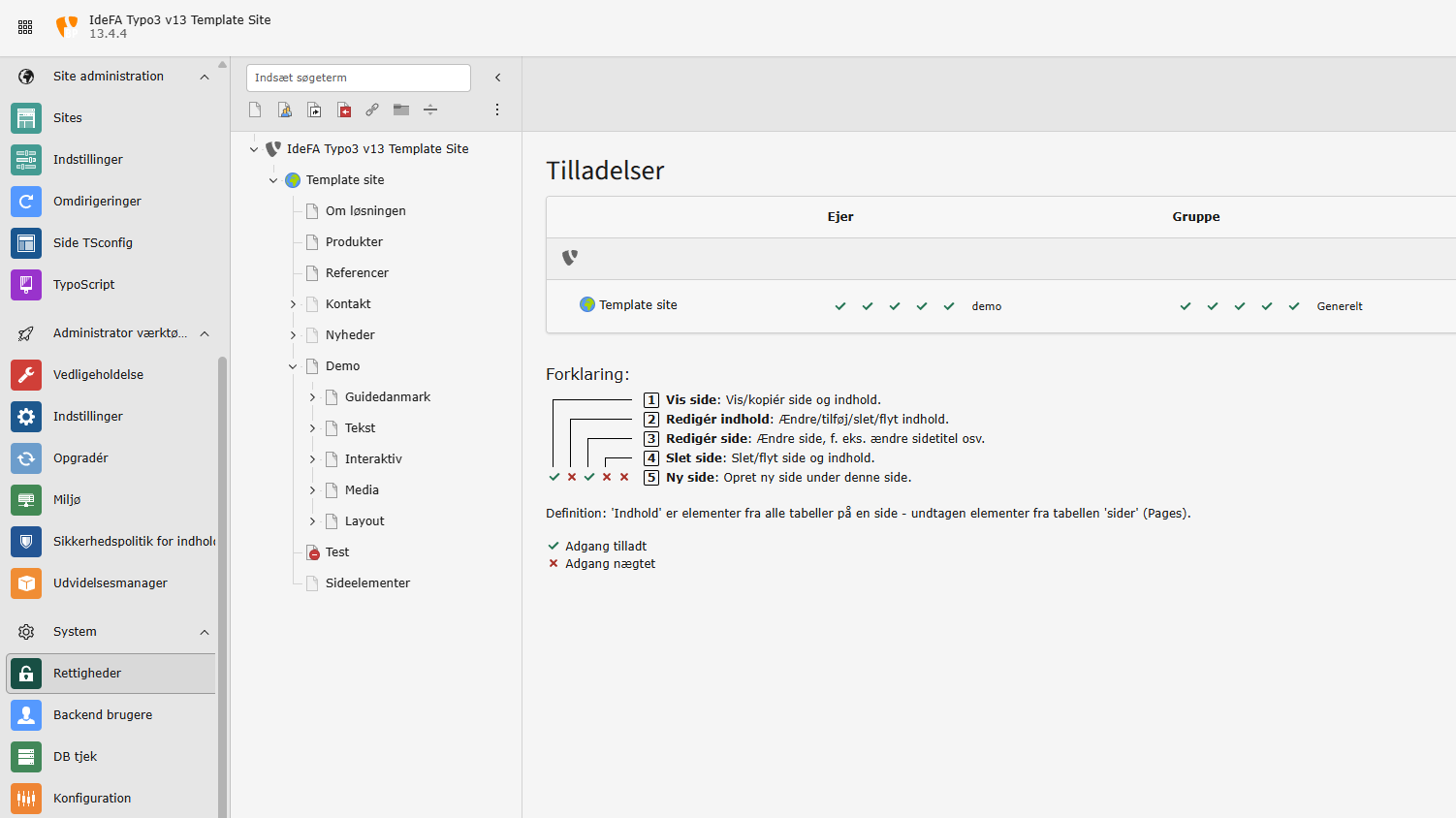Open the Backend brugere module
The width and height of the screenshot is (1456, 818).
[x=103, y=715]
